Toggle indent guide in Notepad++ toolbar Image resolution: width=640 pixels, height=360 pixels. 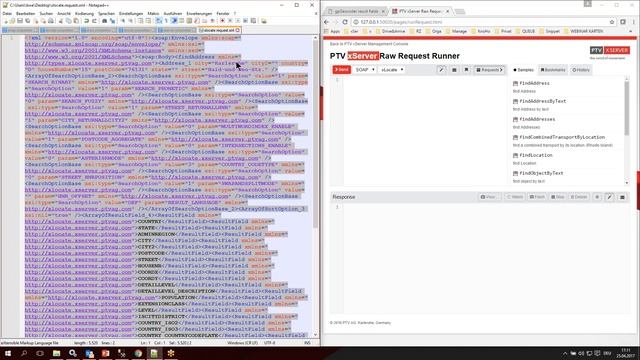coord(174,21)
